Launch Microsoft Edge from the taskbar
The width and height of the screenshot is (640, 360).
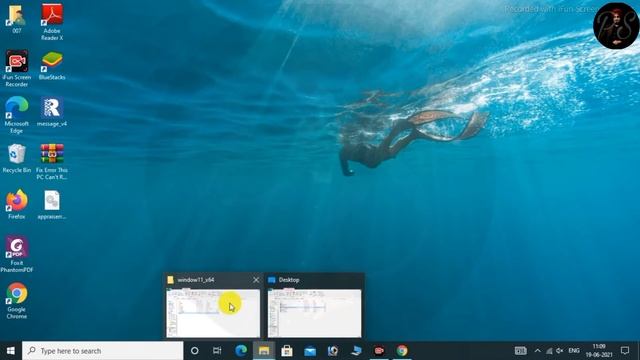click(241, 351)
